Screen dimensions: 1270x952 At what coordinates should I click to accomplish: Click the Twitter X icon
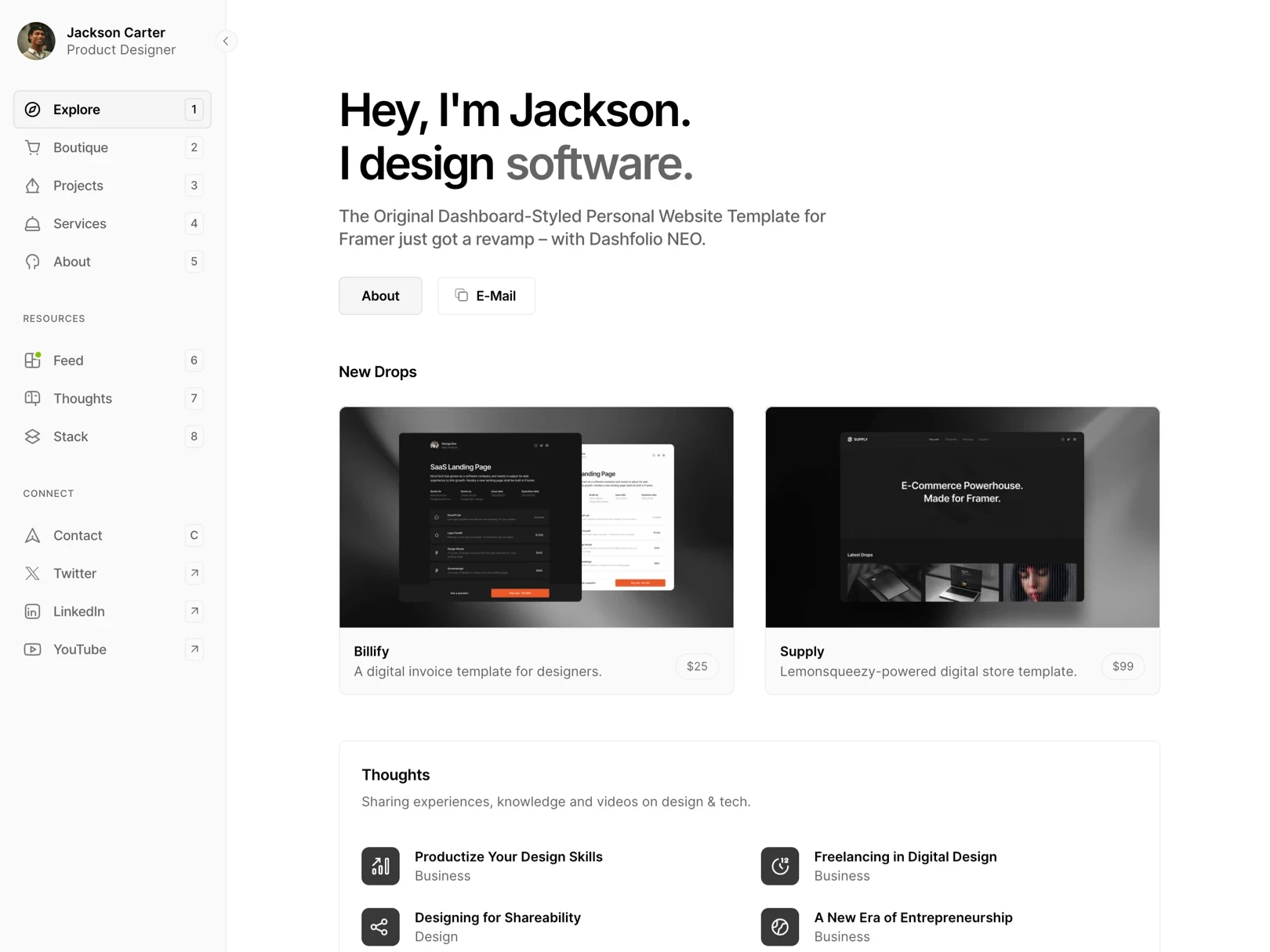pos(32,574)
